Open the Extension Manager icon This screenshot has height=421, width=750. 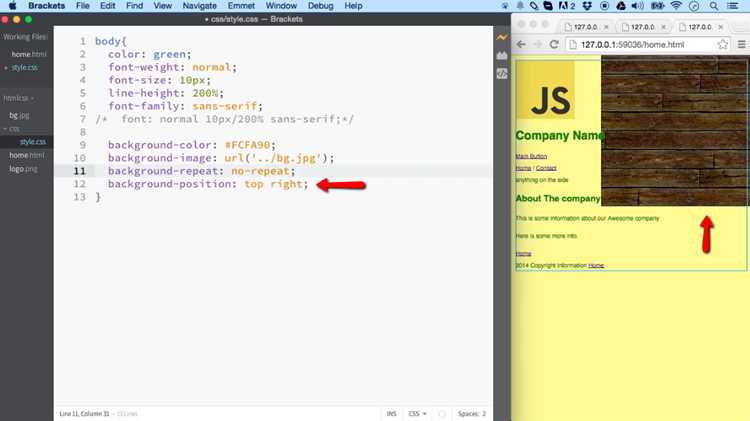click(x=501, y=55)
